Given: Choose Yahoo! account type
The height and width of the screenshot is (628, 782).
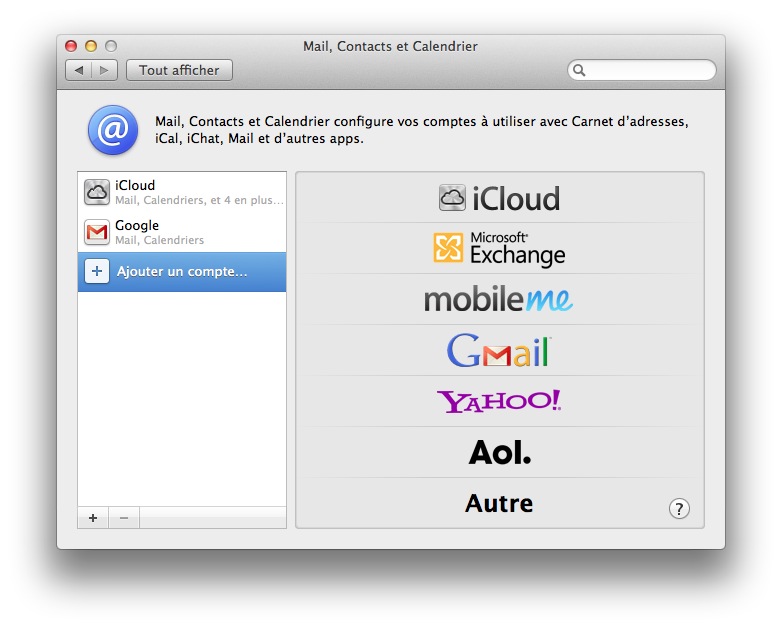Looking at the screenshot, I should pyautogui.click(x=500, y=401).
